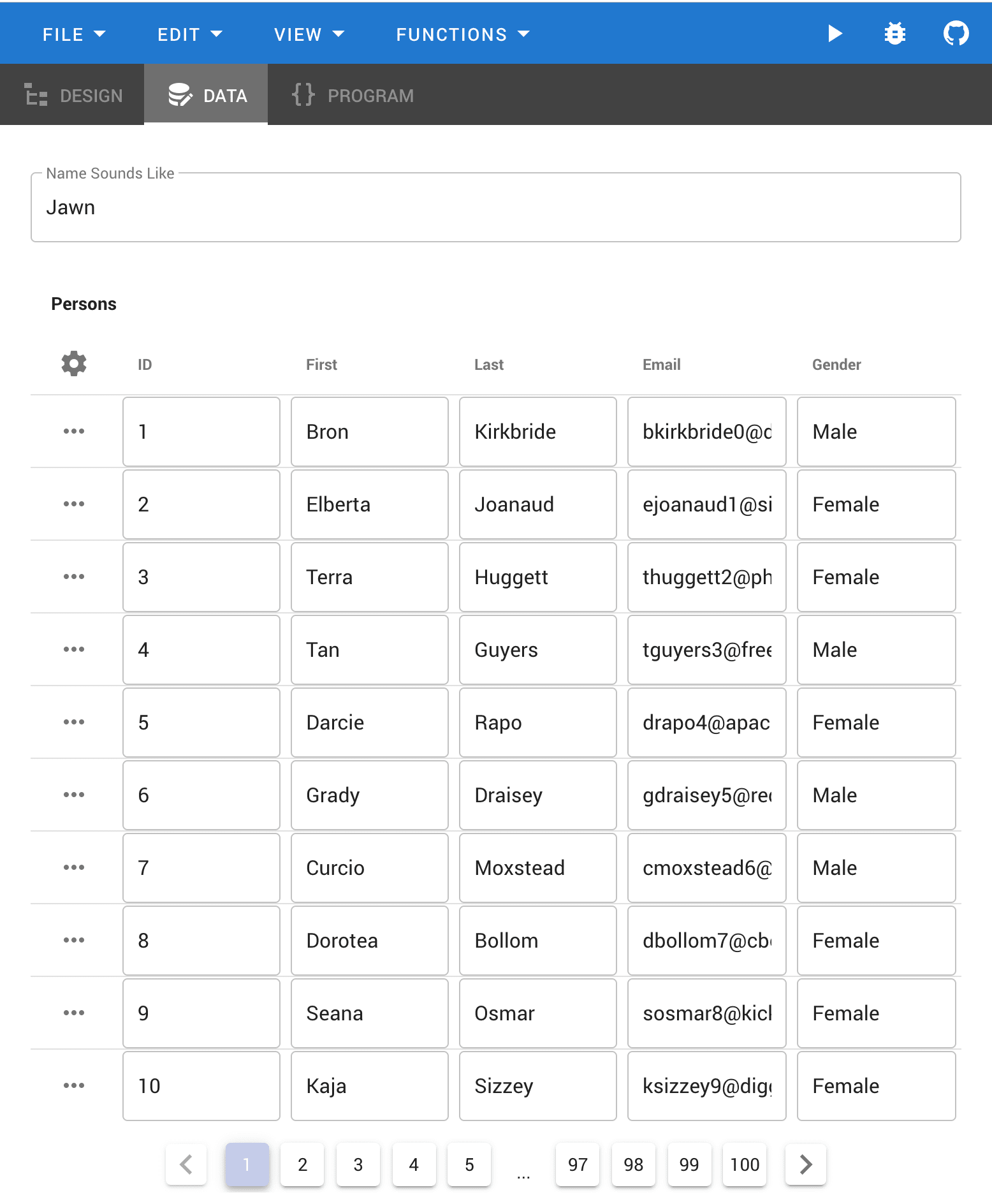Open the GitHub icon link
Viewport: 992px width, 1204px height.
click(956, 33)
